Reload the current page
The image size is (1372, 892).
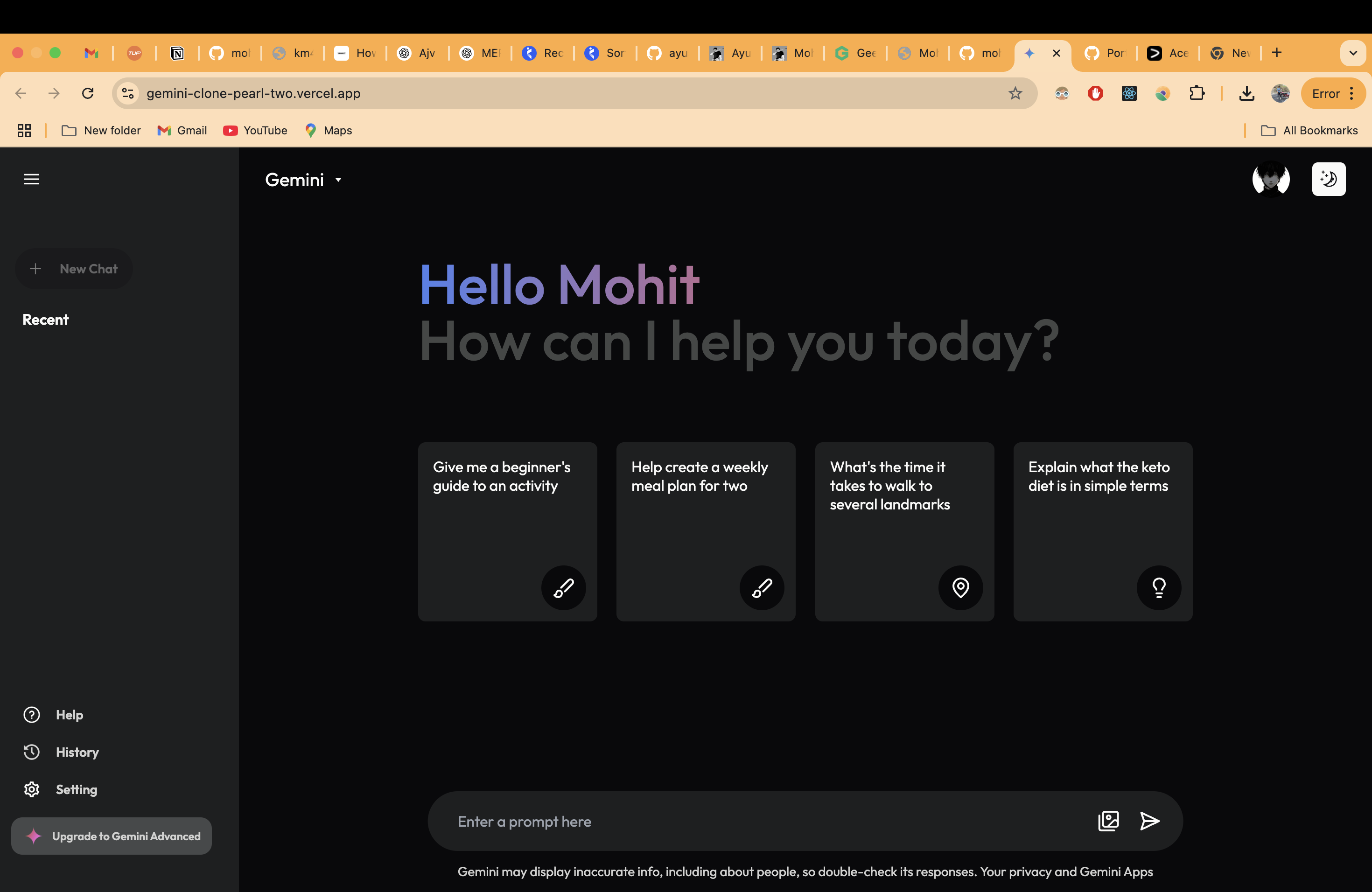pos(88,93)
